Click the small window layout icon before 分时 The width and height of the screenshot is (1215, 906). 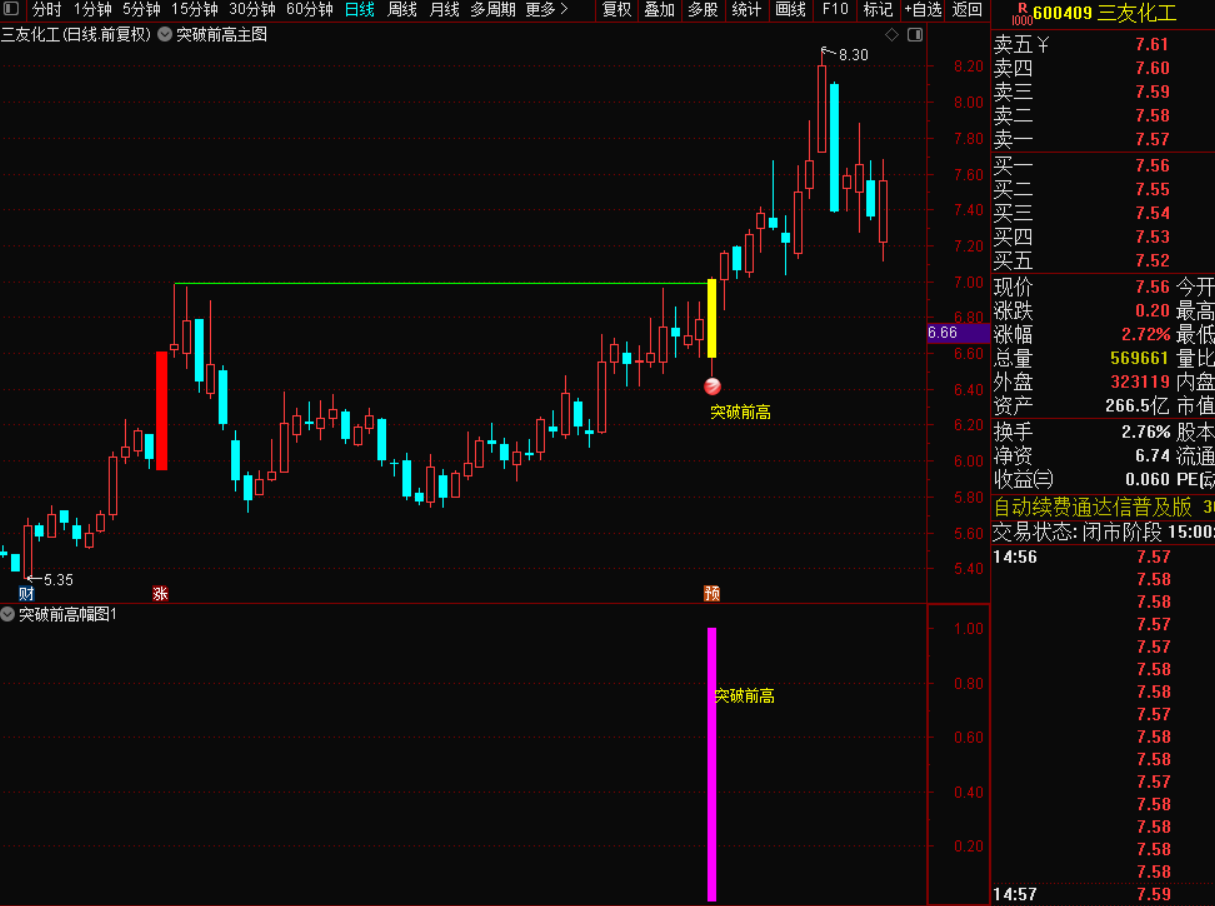point(12,10)
